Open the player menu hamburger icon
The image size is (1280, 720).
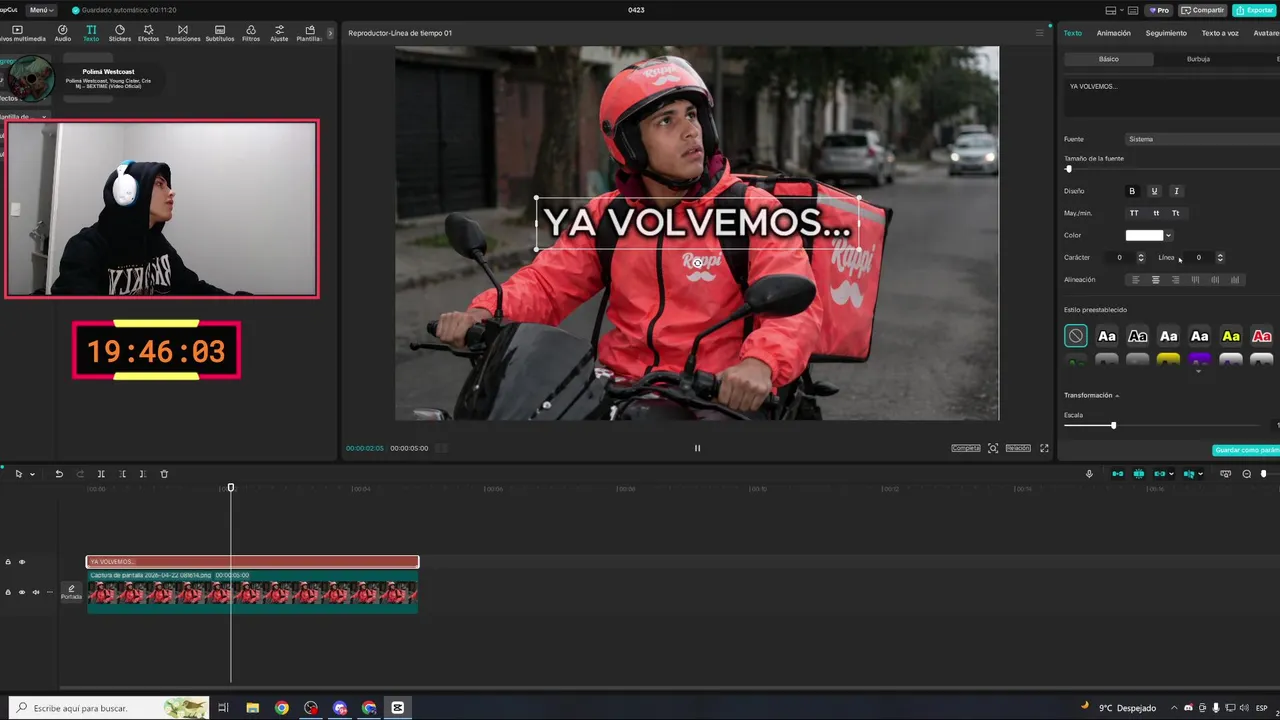(x=1039, y=33)
